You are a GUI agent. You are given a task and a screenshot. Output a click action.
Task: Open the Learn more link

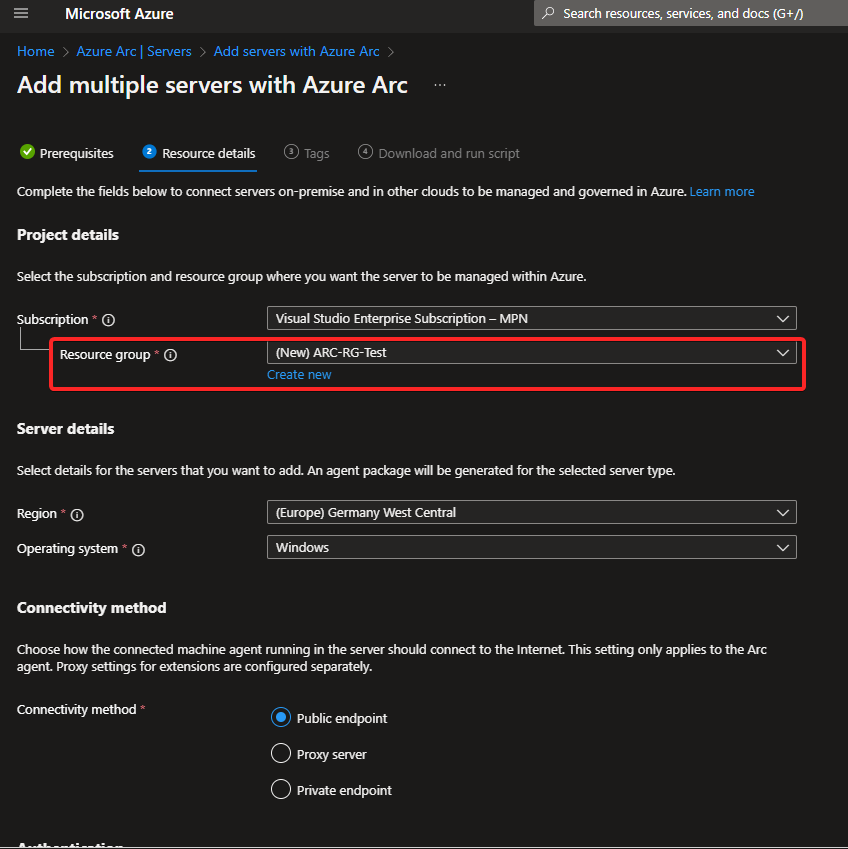click(722, 191)
